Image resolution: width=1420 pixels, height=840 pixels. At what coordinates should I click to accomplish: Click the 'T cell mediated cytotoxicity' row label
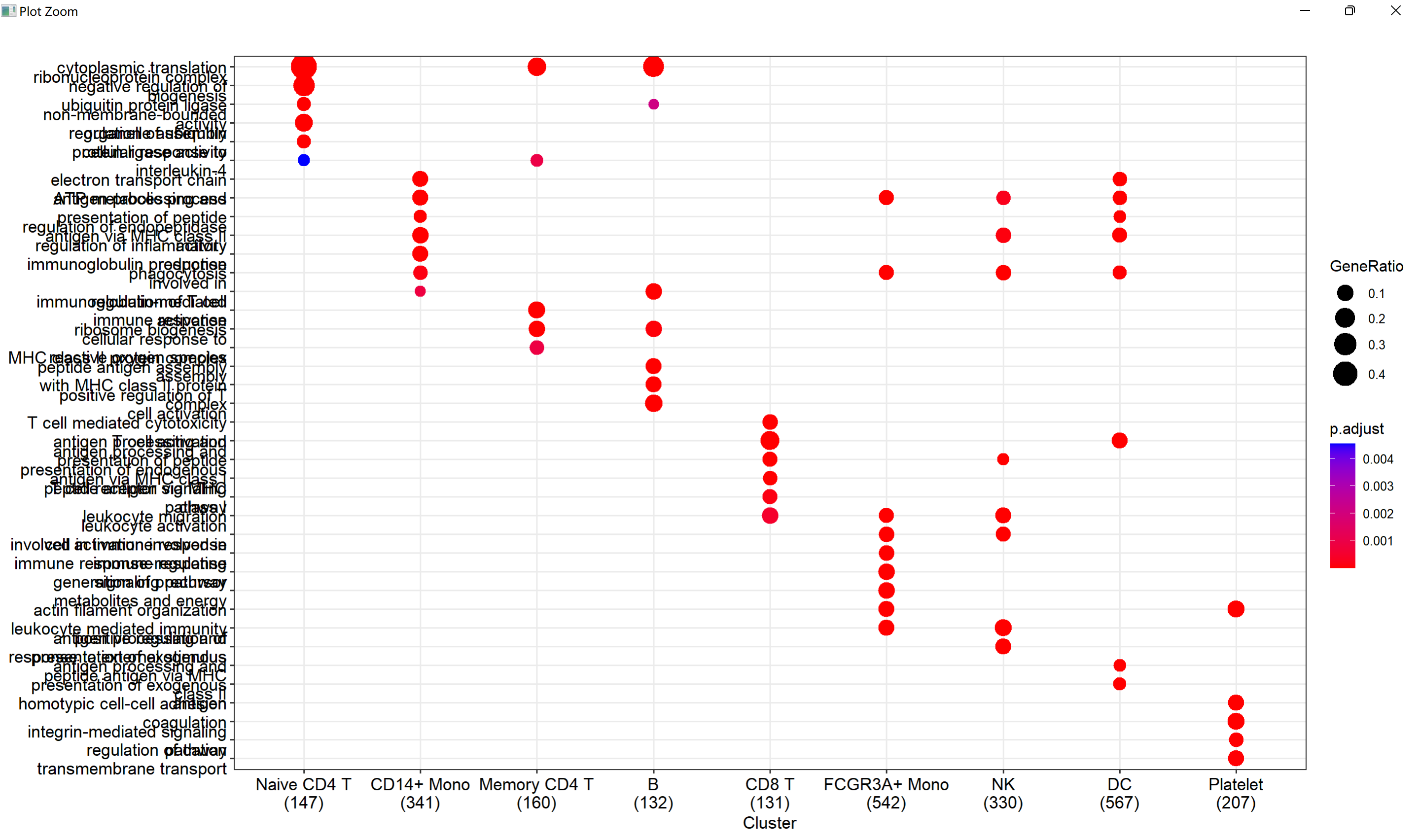127,423
